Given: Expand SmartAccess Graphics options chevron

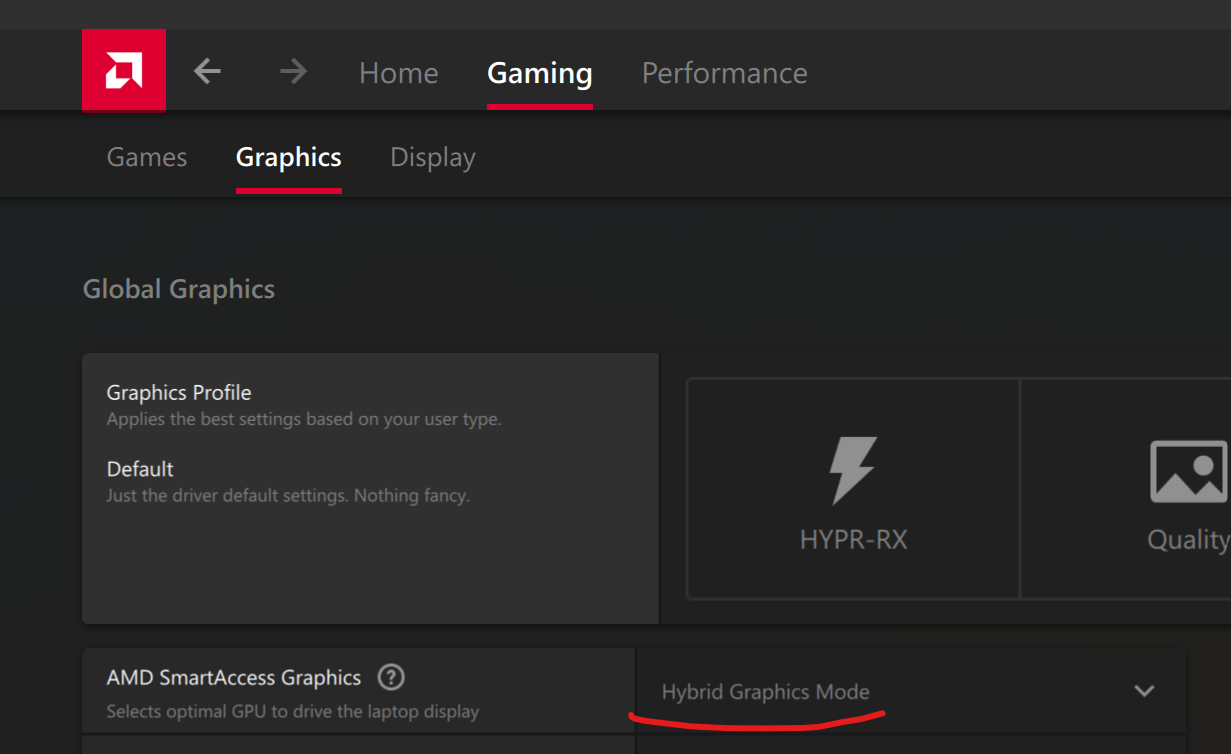Looking at the screenshot, I should pyautogui.click(x=1145, y=691).
